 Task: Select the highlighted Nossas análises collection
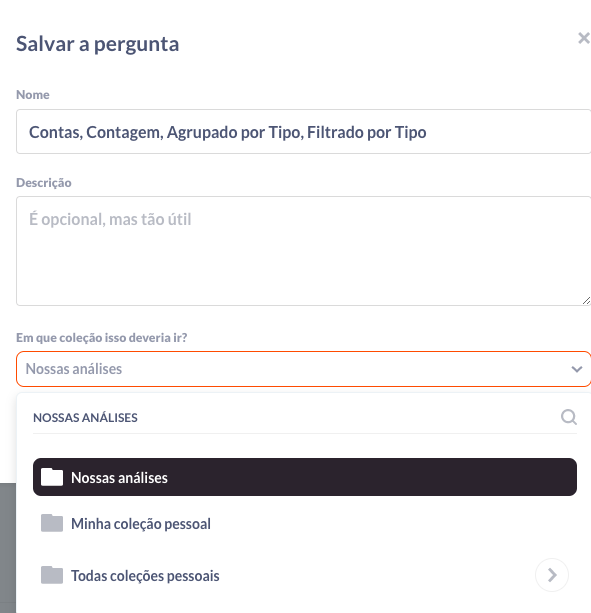(305, 477)
